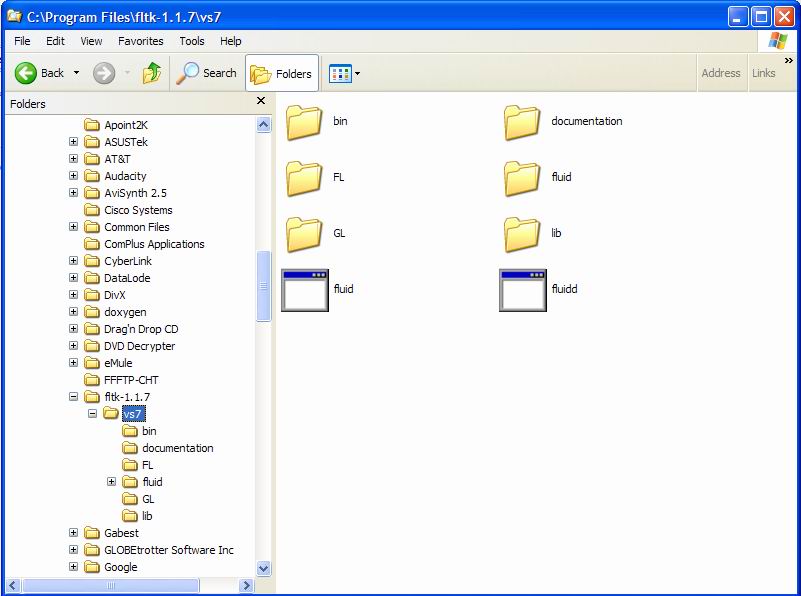
Task: Expand the AT&T tree node
Action: 74,158
